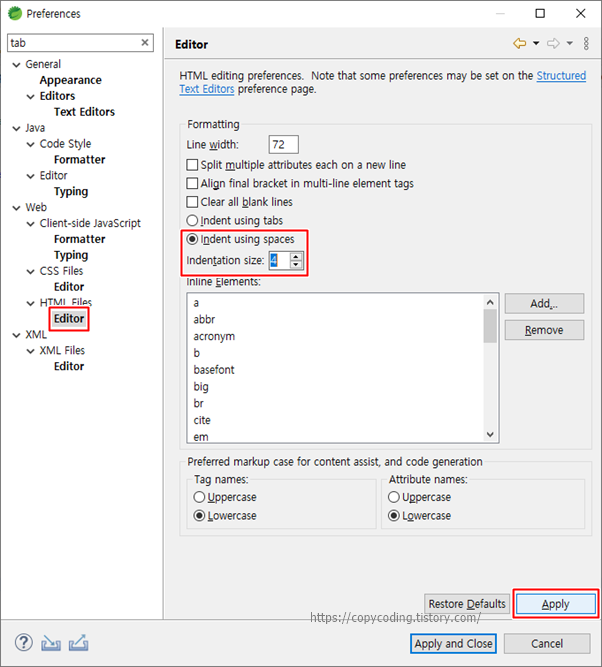This screenshot has height=667, width=602.
Task: Open the Text Editors preference page
Action: pos(84,111)
